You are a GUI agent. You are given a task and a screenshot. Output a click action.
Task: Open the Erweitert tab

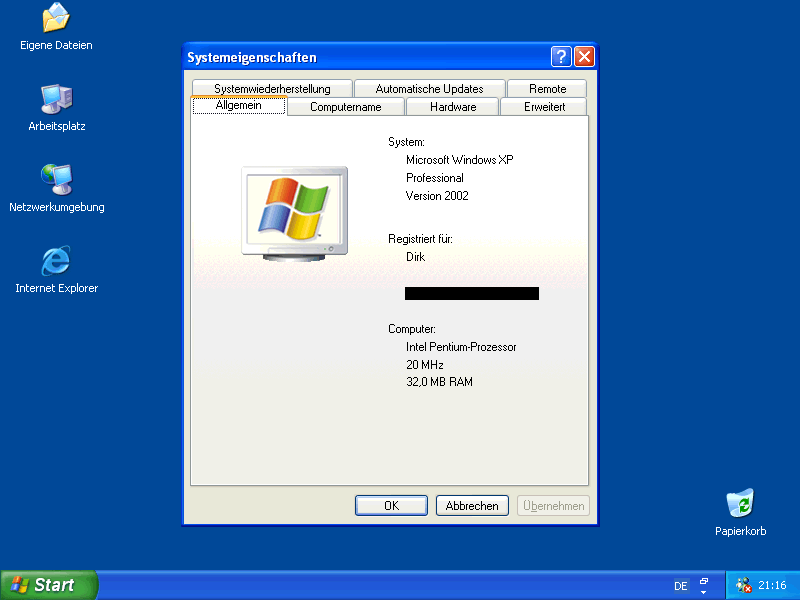tap(544, 107)
